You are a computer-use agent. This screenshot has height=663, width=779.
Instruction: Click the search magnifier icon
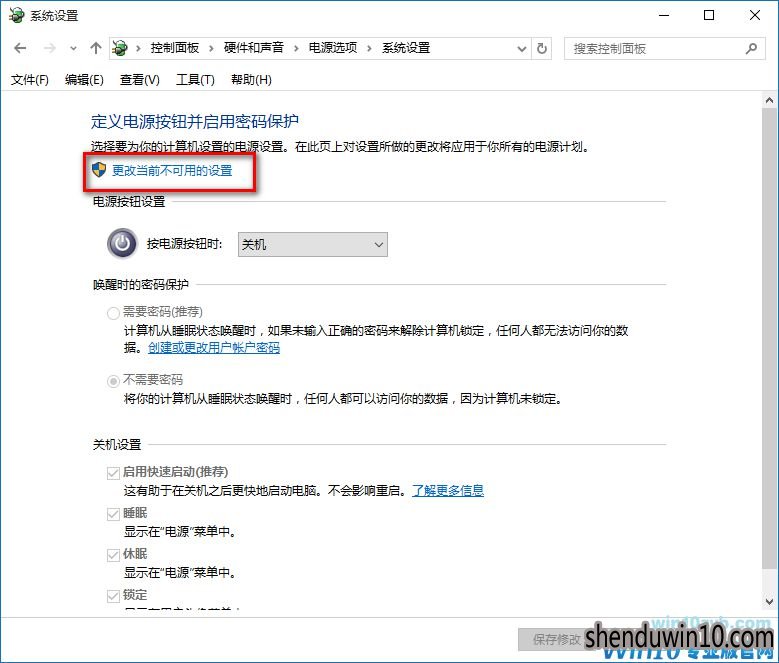(x=751, y=49)
